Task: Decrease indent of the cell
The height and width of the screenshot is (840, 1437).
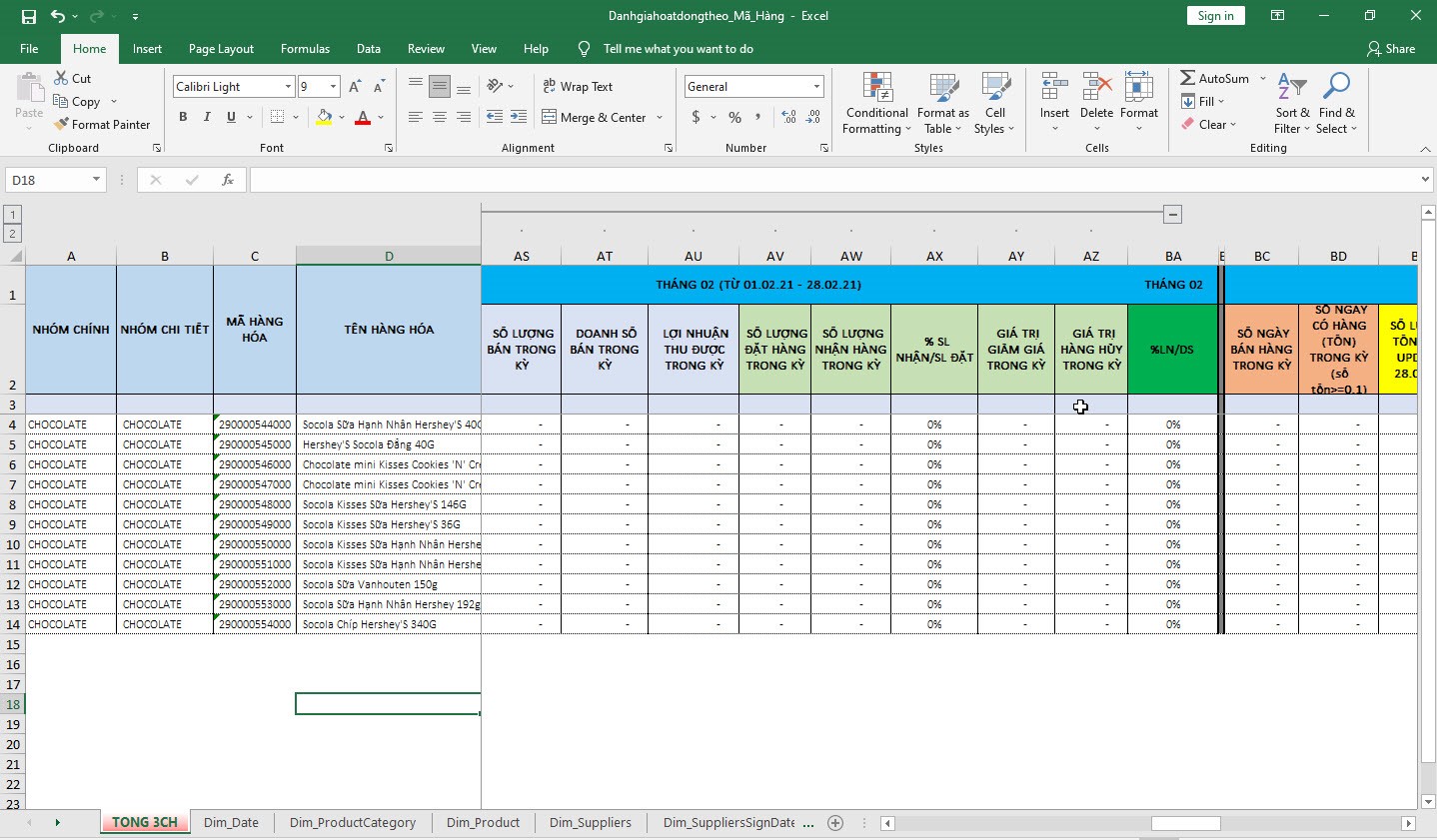Action: coord(495,117)
